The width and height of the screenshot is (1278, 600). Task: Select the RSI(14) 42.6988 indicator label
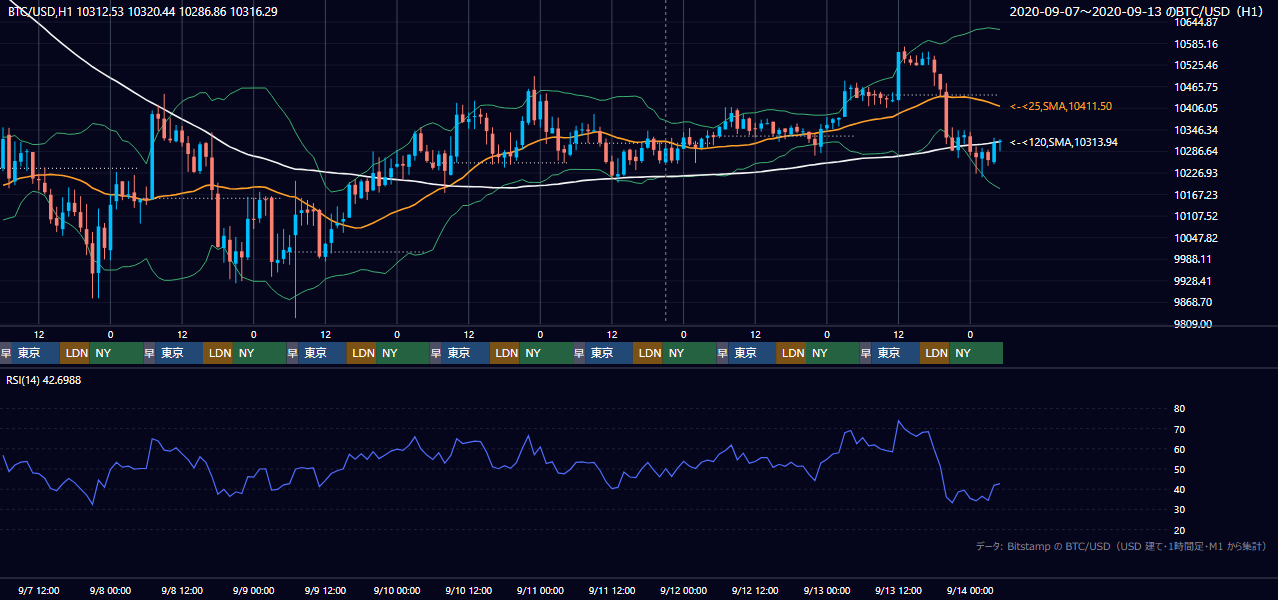pyautogui.click(x=44, y=380)
